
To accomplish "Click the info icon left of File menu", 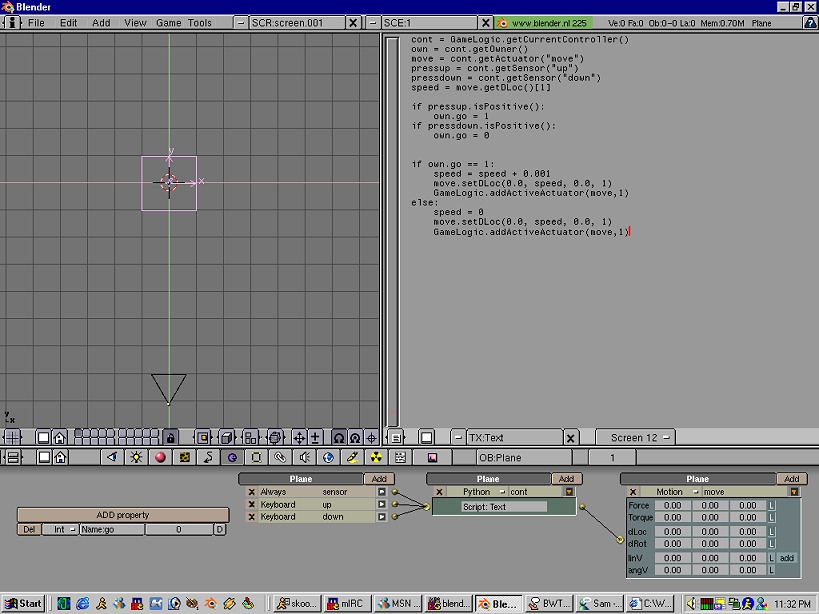I will tap(12, 22).
